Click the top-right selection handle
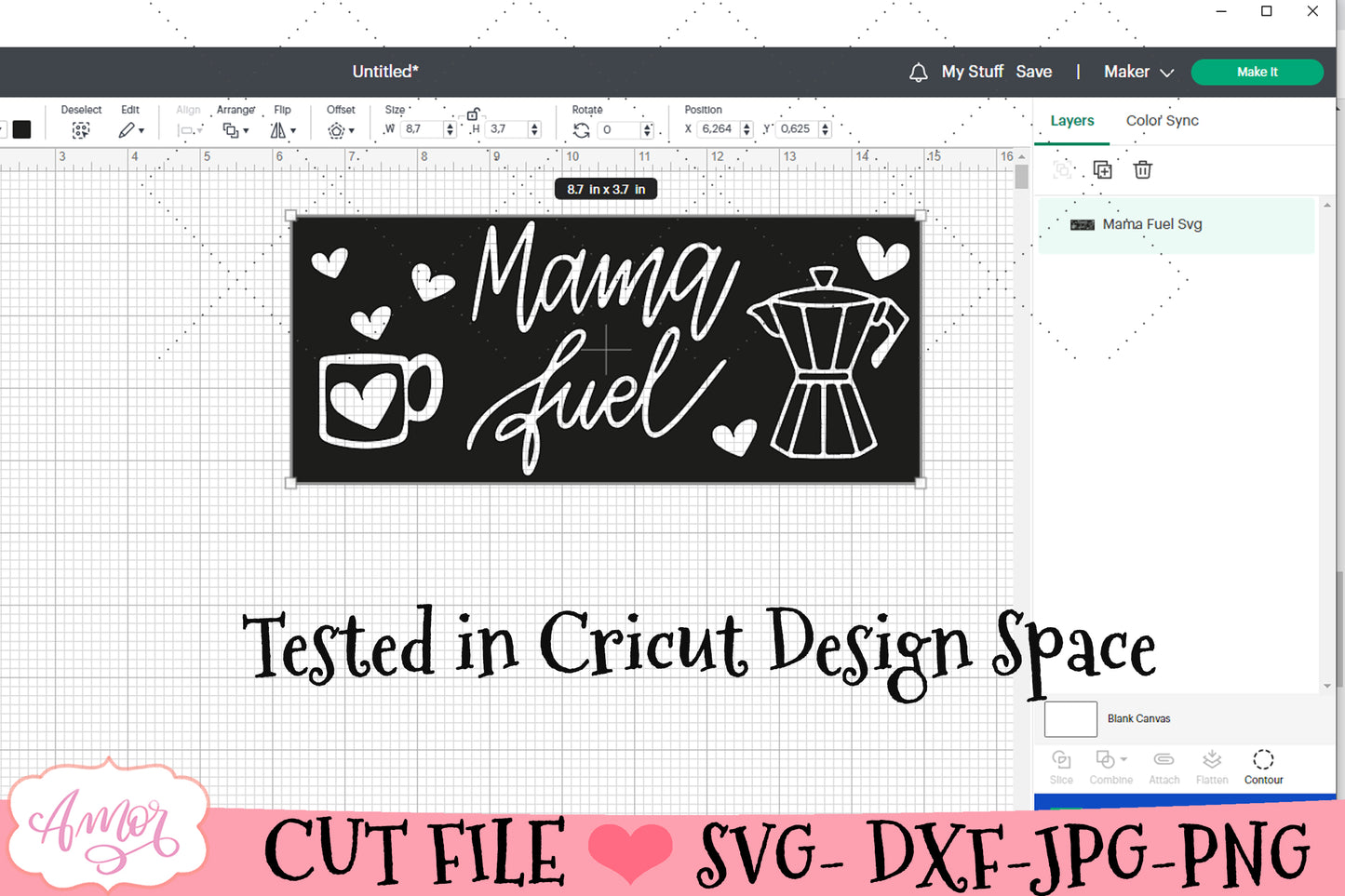 (921, 216)
